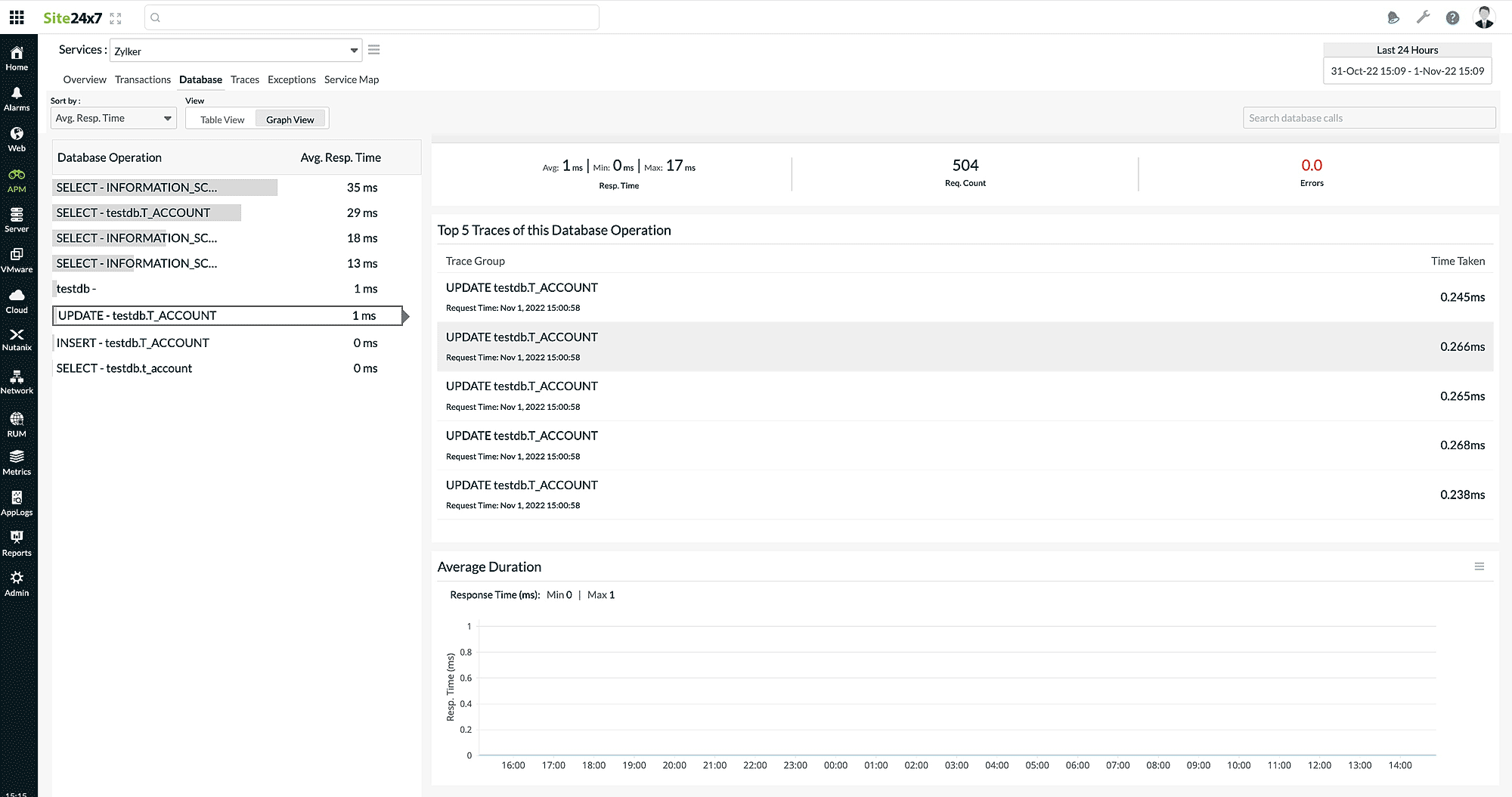
Task: Switch to the Traces tab
Action: [244, 79]
